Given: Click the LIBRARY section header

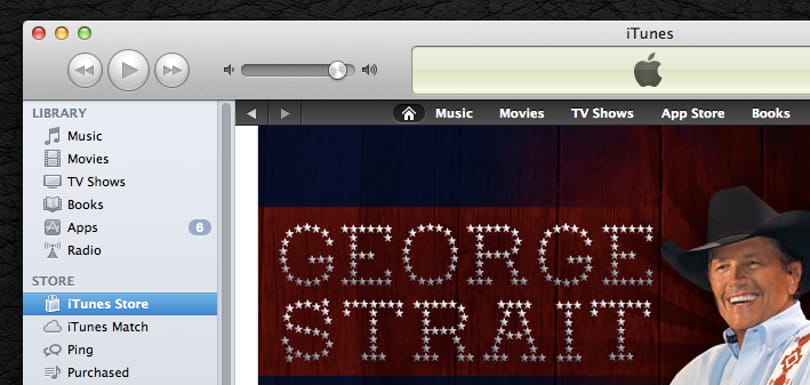Looking at the screenshot, I should point(59,113).
